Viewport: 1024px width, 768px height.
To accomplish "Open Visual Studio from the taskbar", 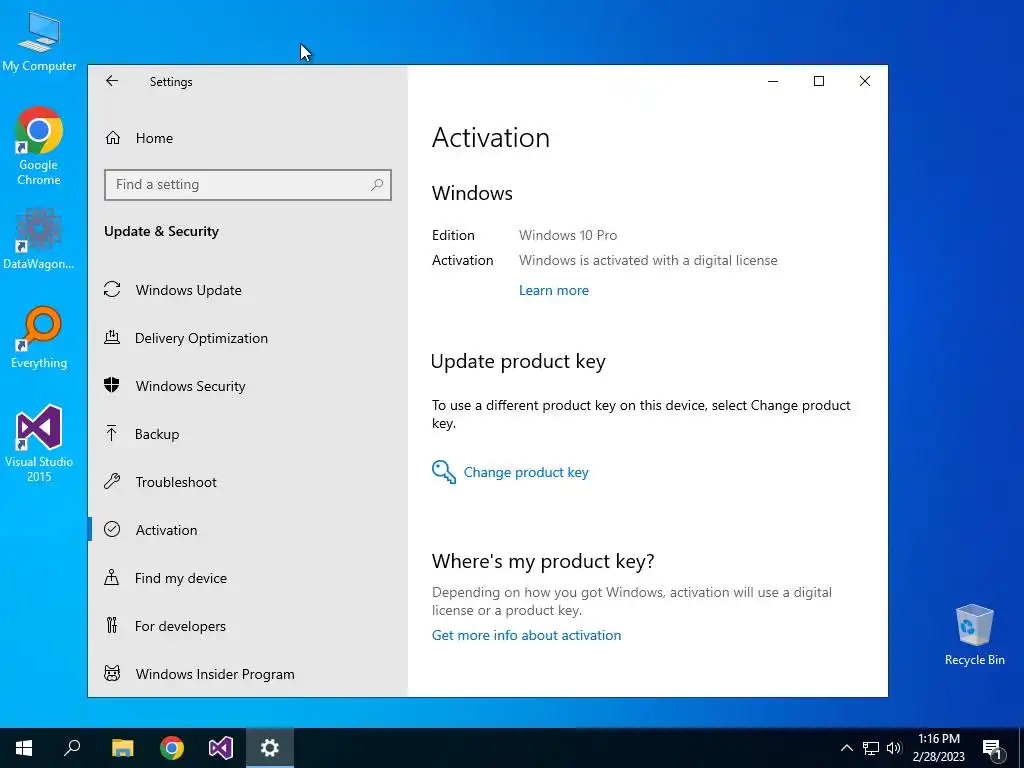I will (221, 748).
